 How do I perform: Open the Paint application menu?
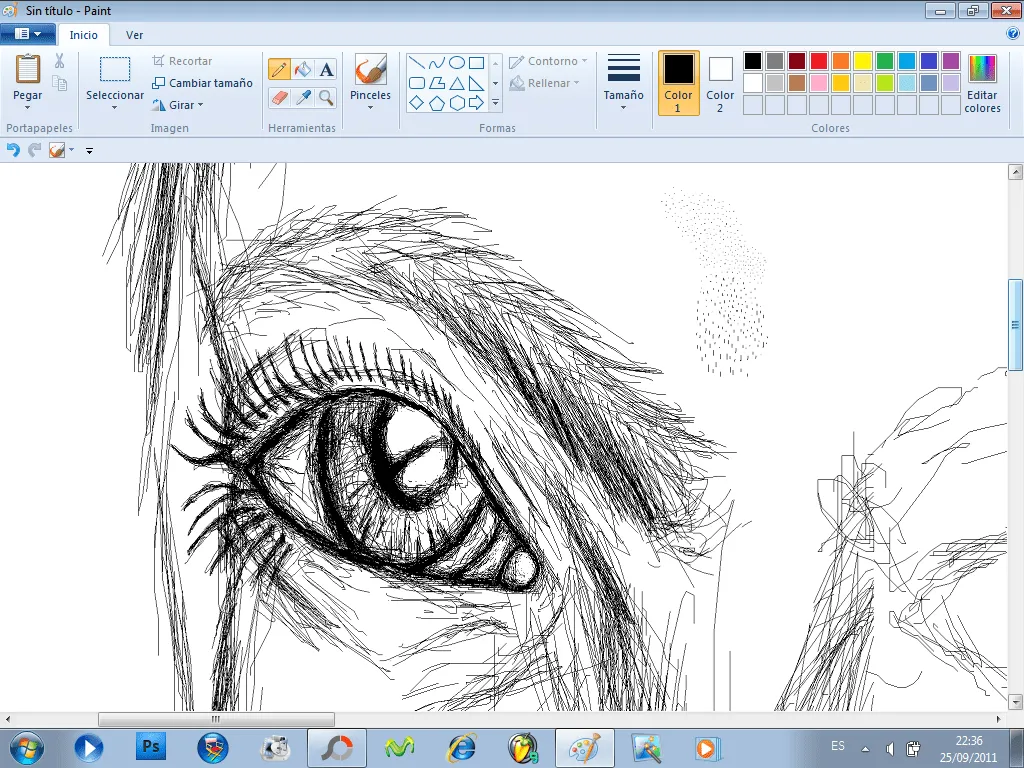tap(28, 33)
